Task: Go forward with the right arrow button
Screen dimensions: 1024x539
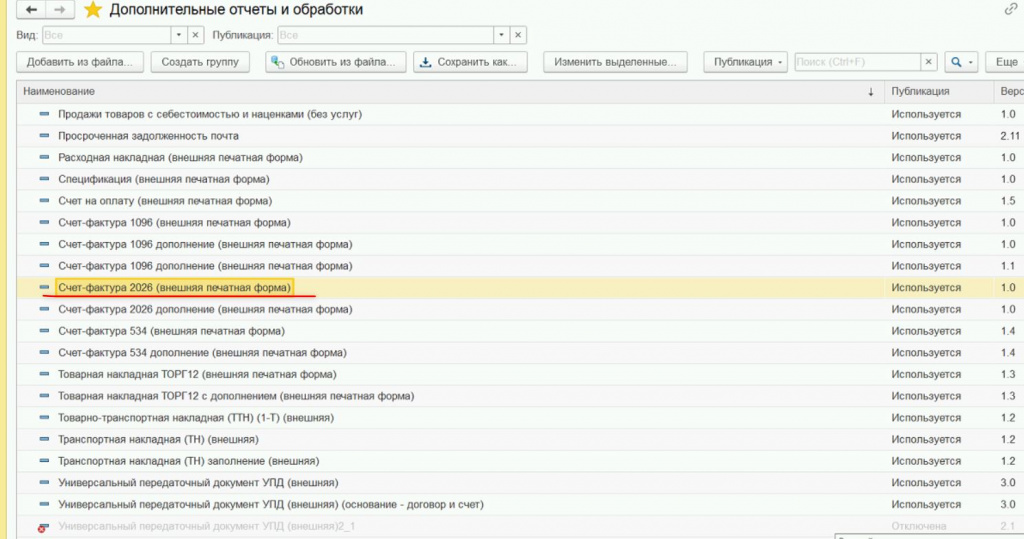Action: pos(59,10)
